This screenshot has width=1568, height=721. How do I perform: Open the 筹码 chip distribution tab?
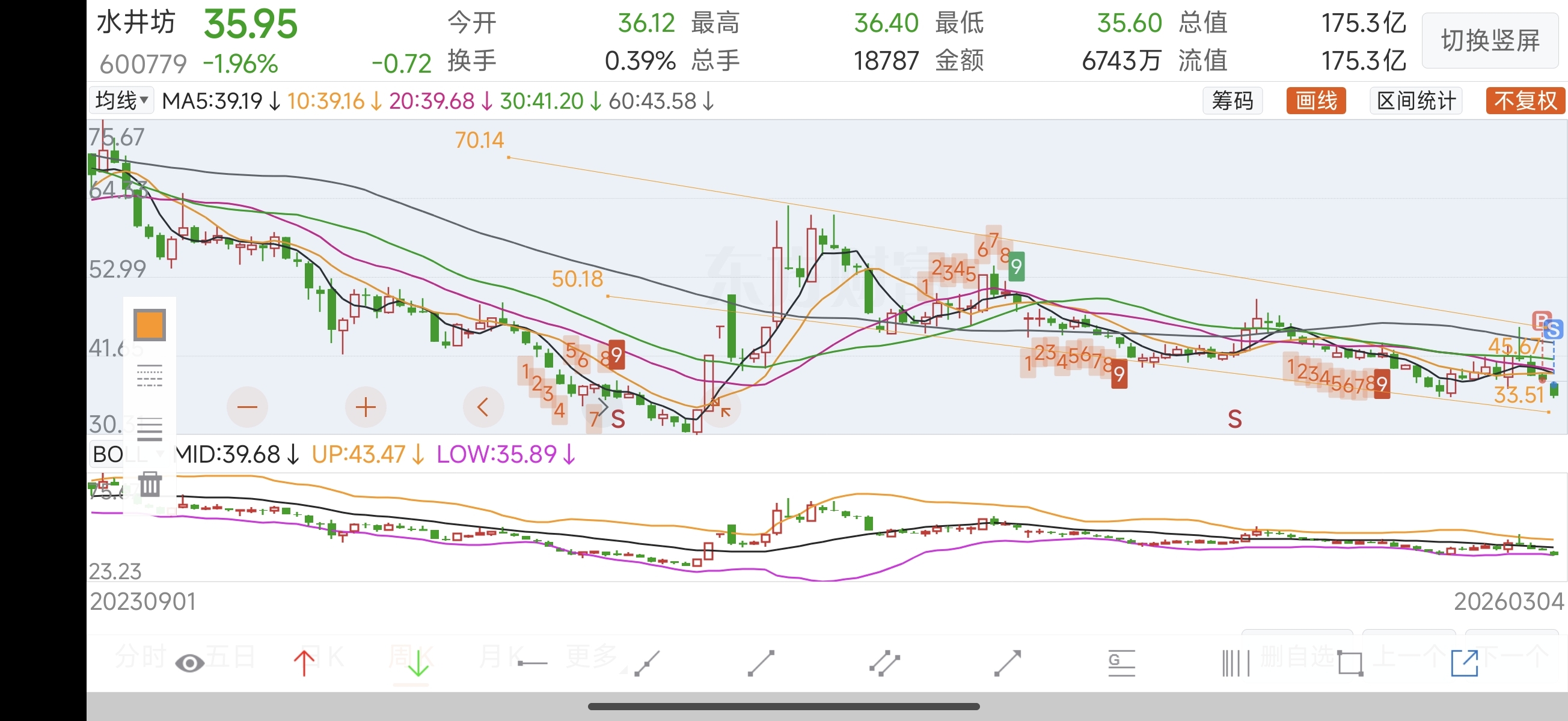point(1232,100)
